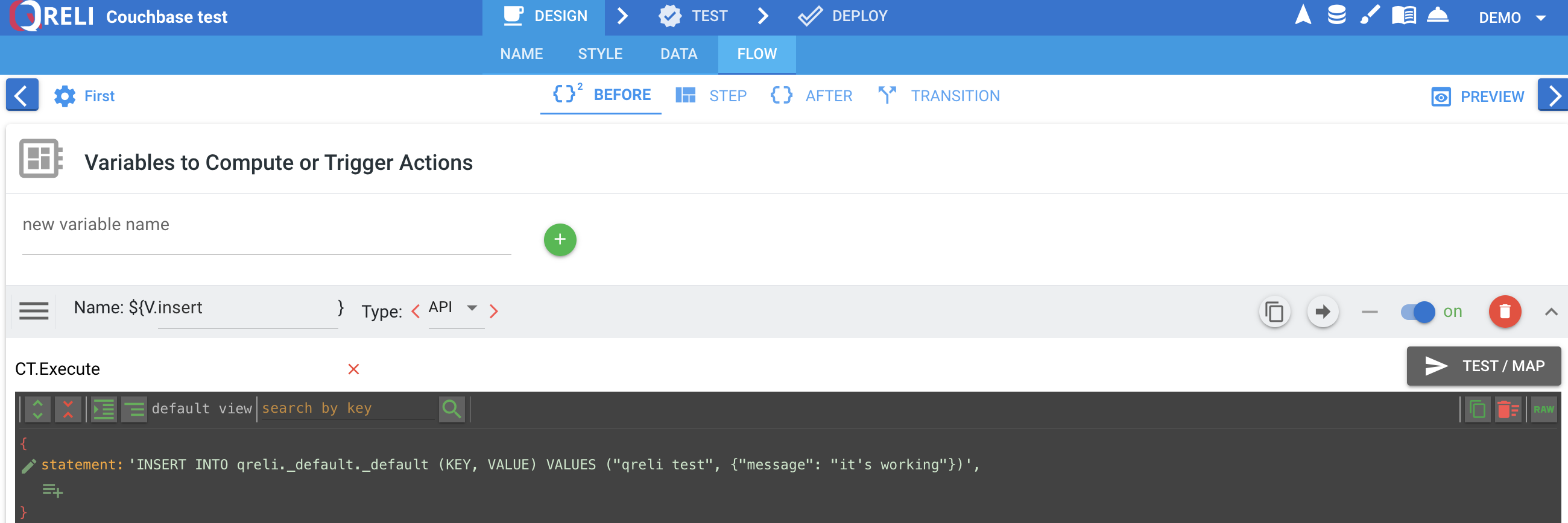
Task: Switch to the FLOW tab
Action: 757,54
